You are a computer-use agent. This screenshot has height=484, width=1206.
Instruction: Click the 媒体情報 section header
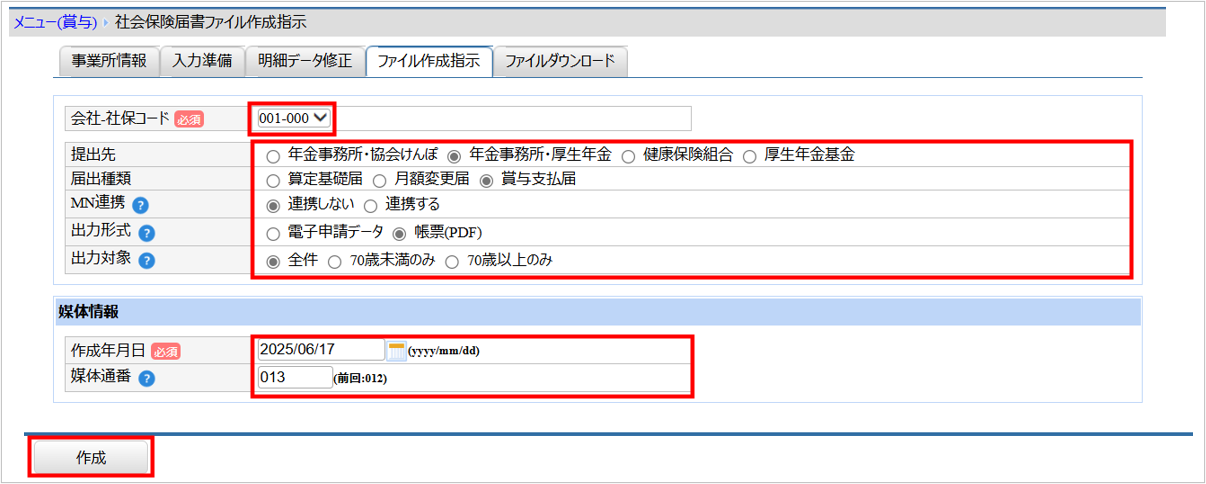pyautogui.click(x=598, y=312)
